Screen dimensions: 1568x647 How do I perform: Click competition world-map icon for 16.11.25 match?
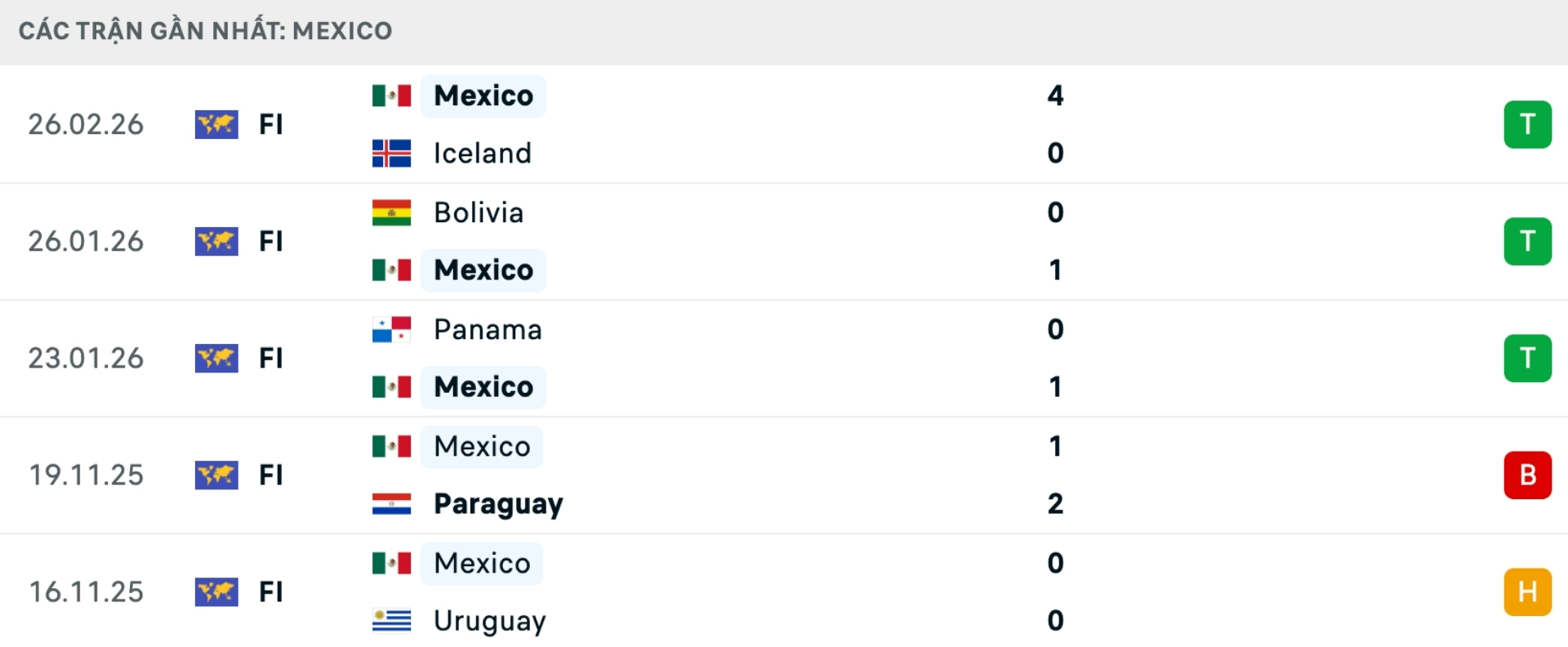[x=216, y=591]
